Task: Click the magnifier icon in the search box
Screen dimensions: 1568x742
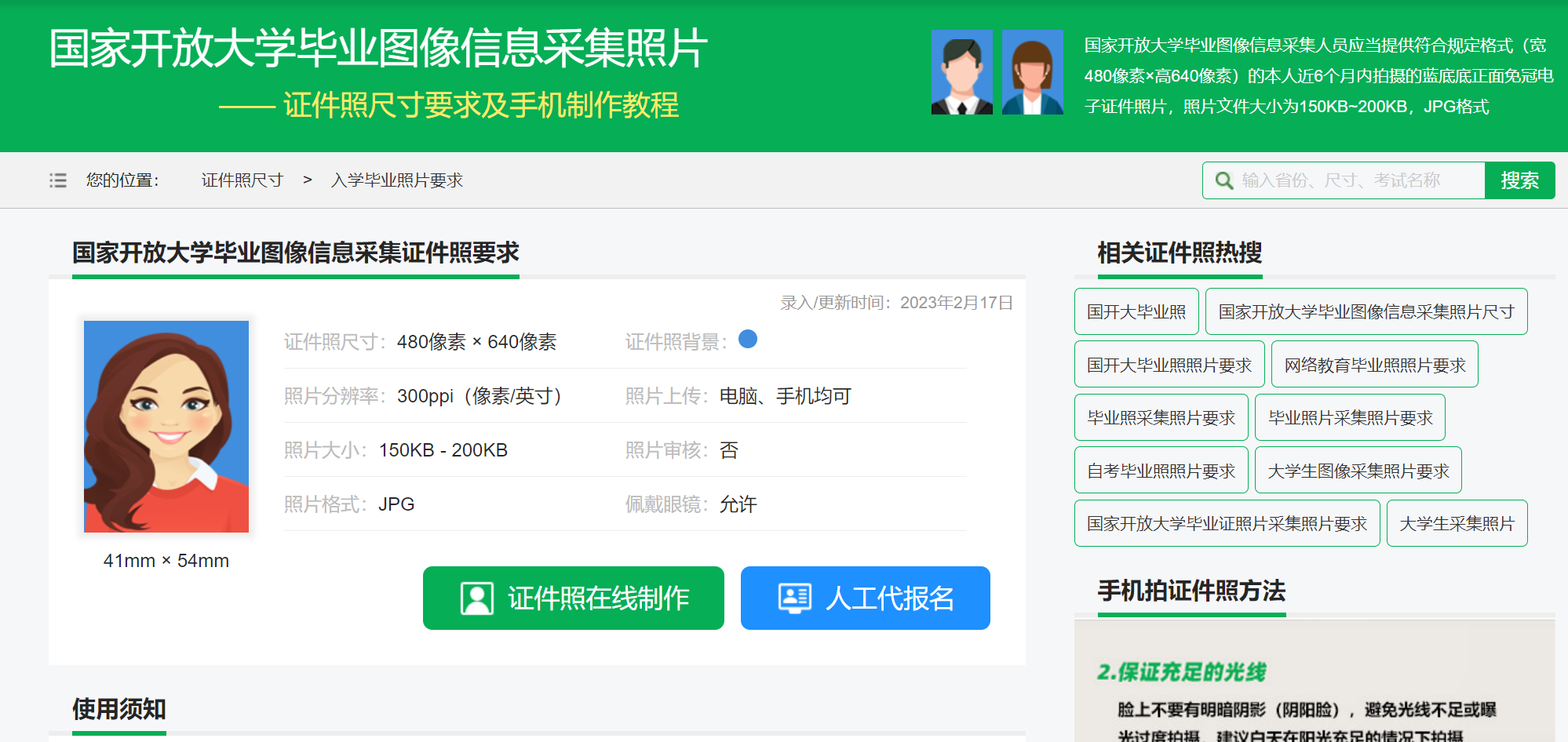Action: coord(1223,180)
